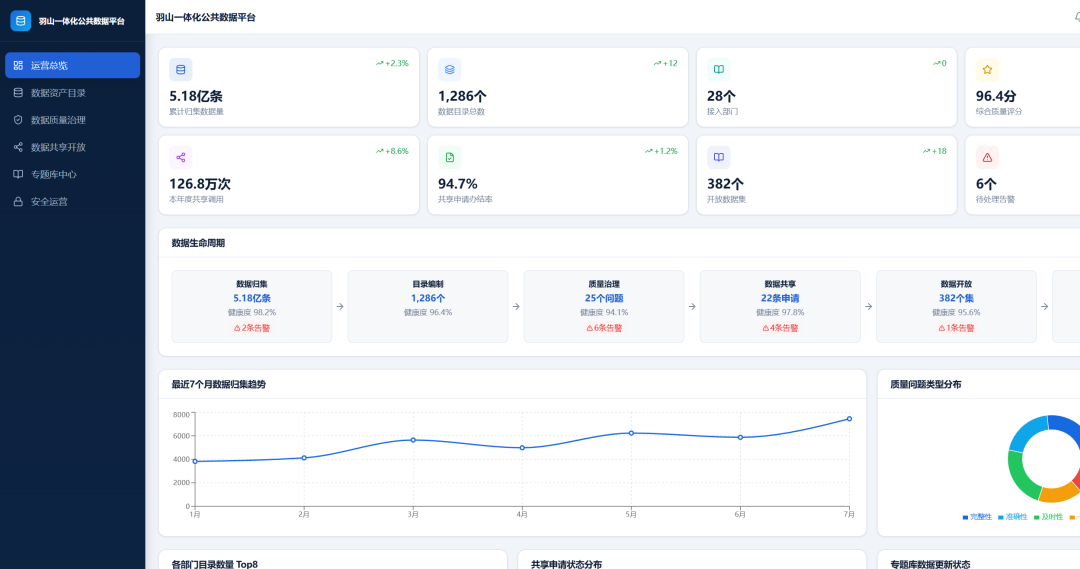Click the platform database logo icon

tap(21, 21)
